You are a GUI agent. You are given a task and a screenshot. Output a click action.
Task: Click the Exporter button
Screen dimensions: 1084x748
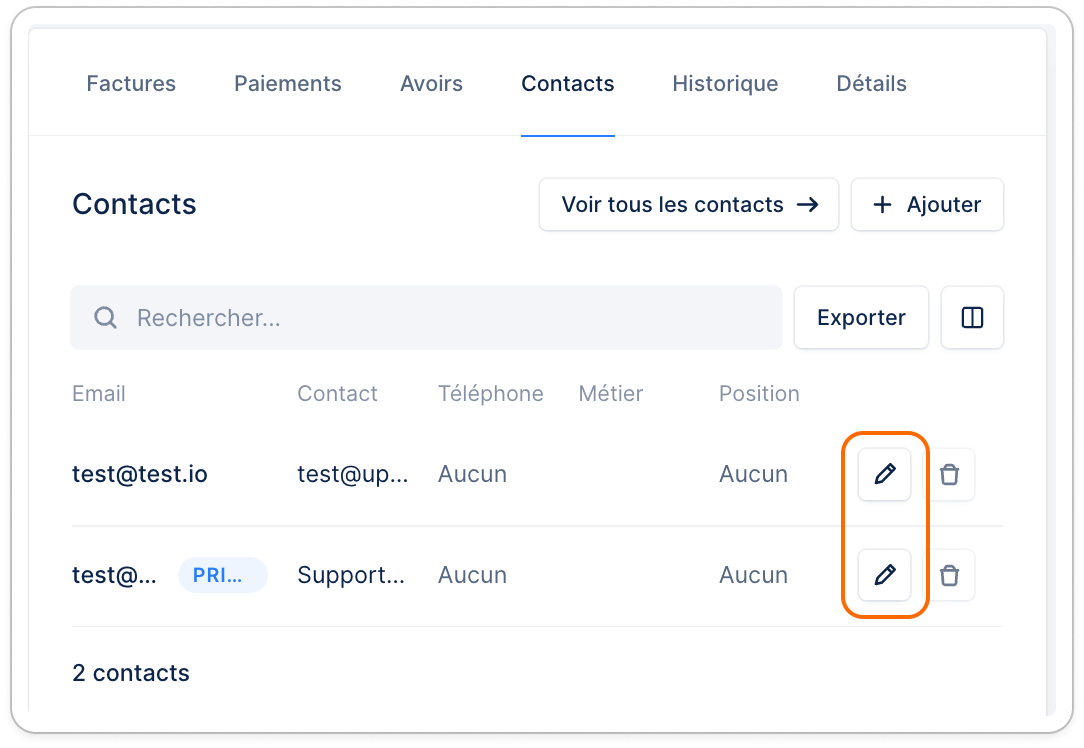(x=861, y=318)
